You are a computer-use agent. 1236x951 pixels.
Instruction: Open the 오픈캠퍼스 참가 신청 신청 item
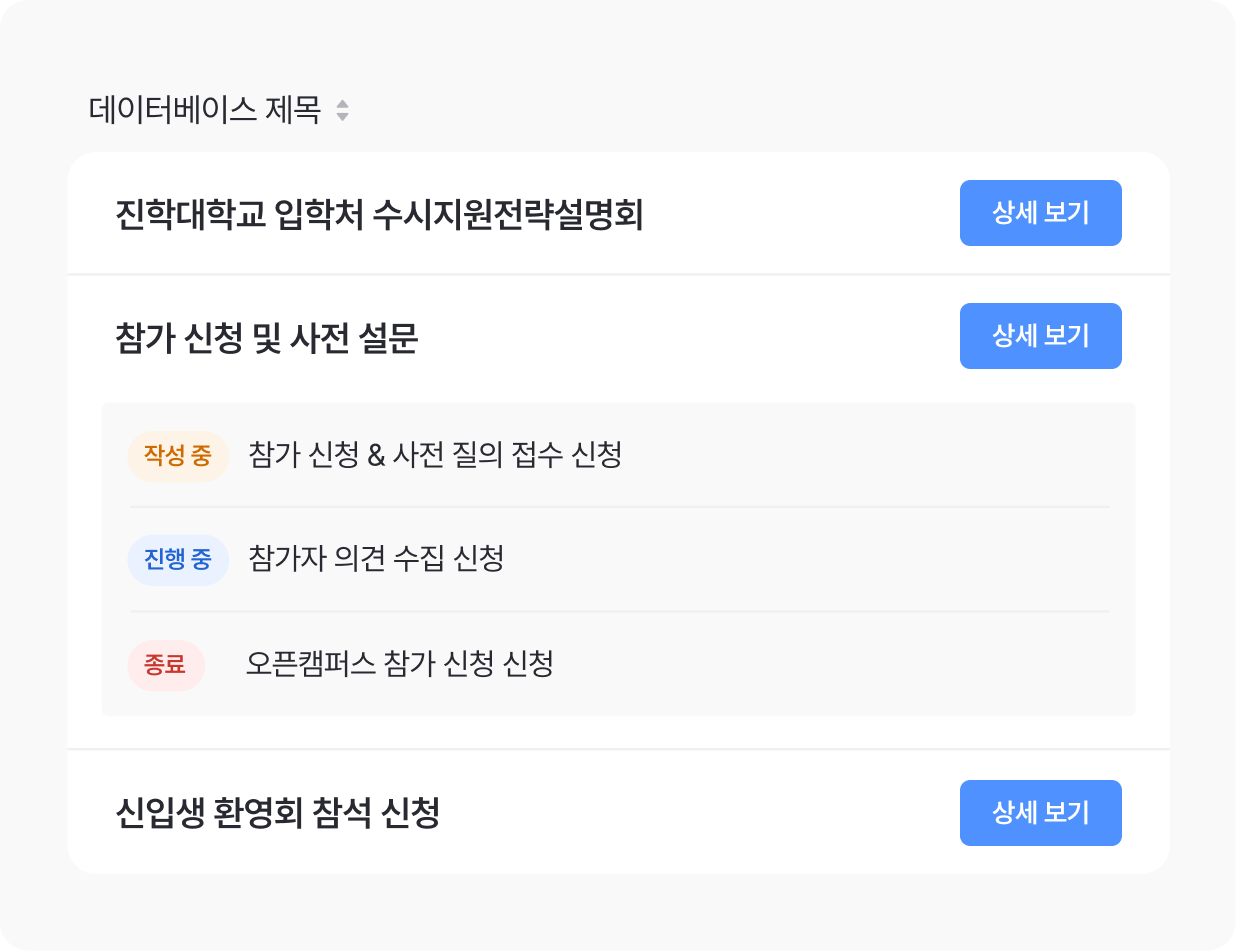(x=400, y=664)
